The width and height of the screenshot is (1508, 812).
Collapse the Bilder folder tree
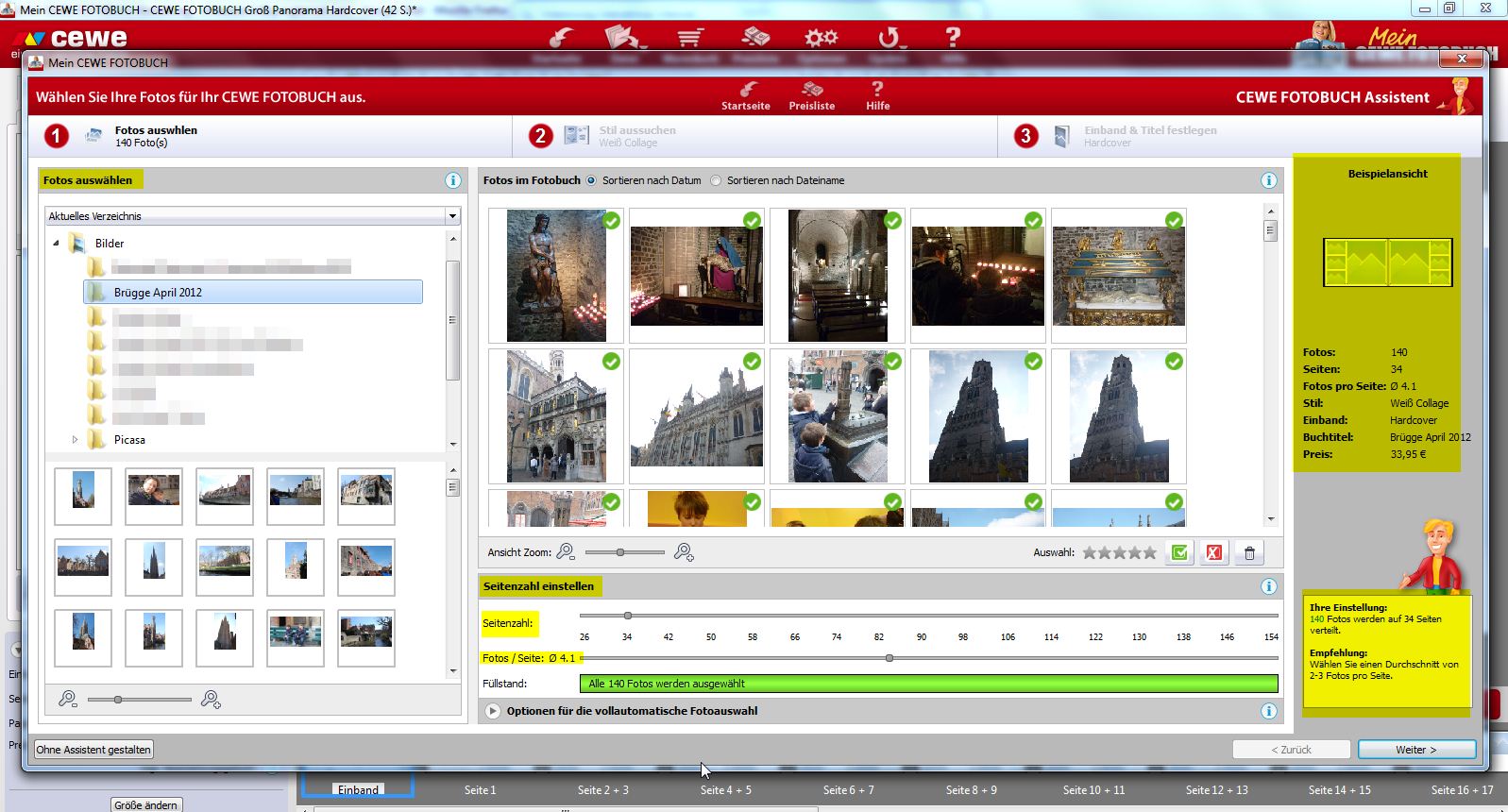(x=56, y=244)
